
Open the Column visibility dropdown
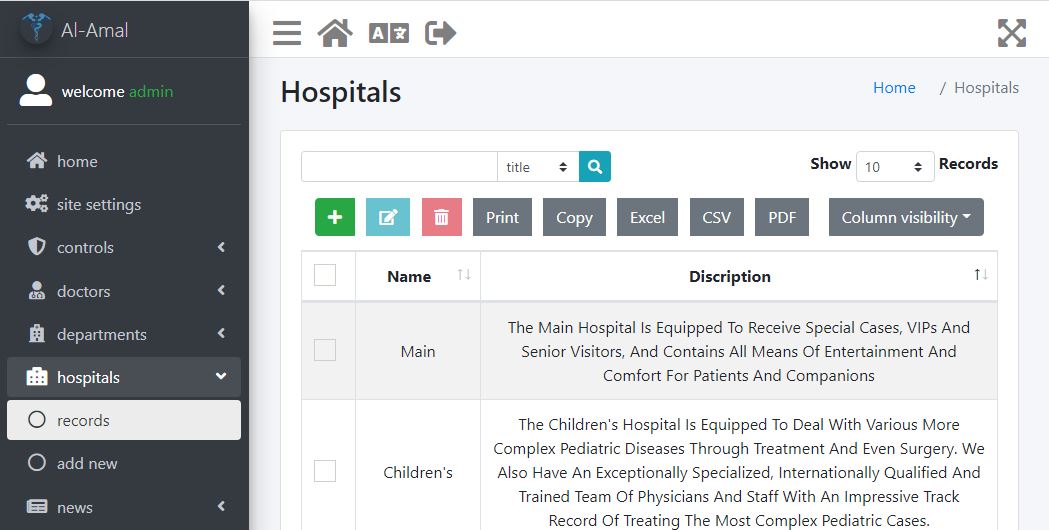point(906,217)
